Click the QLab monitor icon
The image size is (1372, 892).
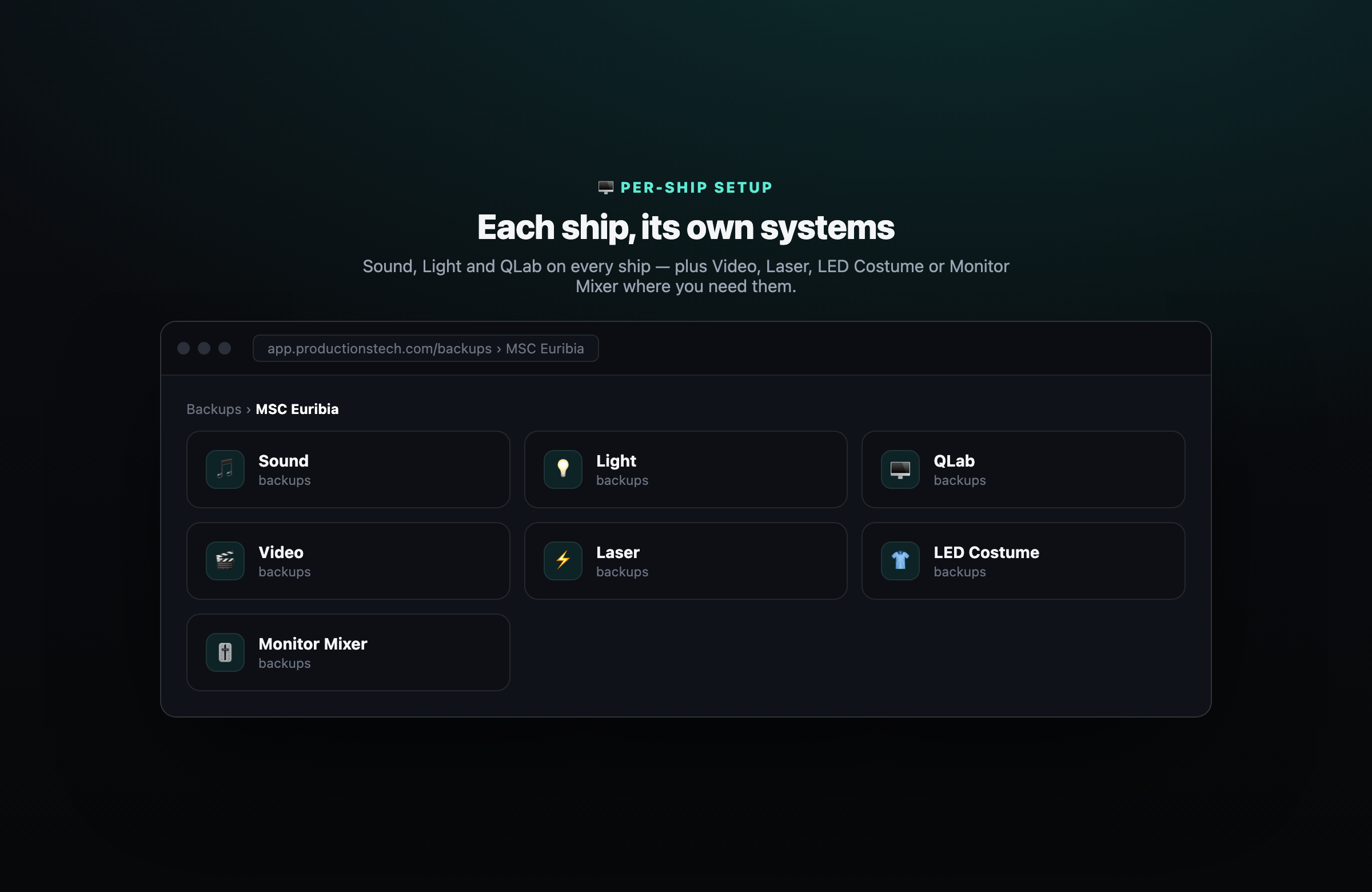pos(900,469)
